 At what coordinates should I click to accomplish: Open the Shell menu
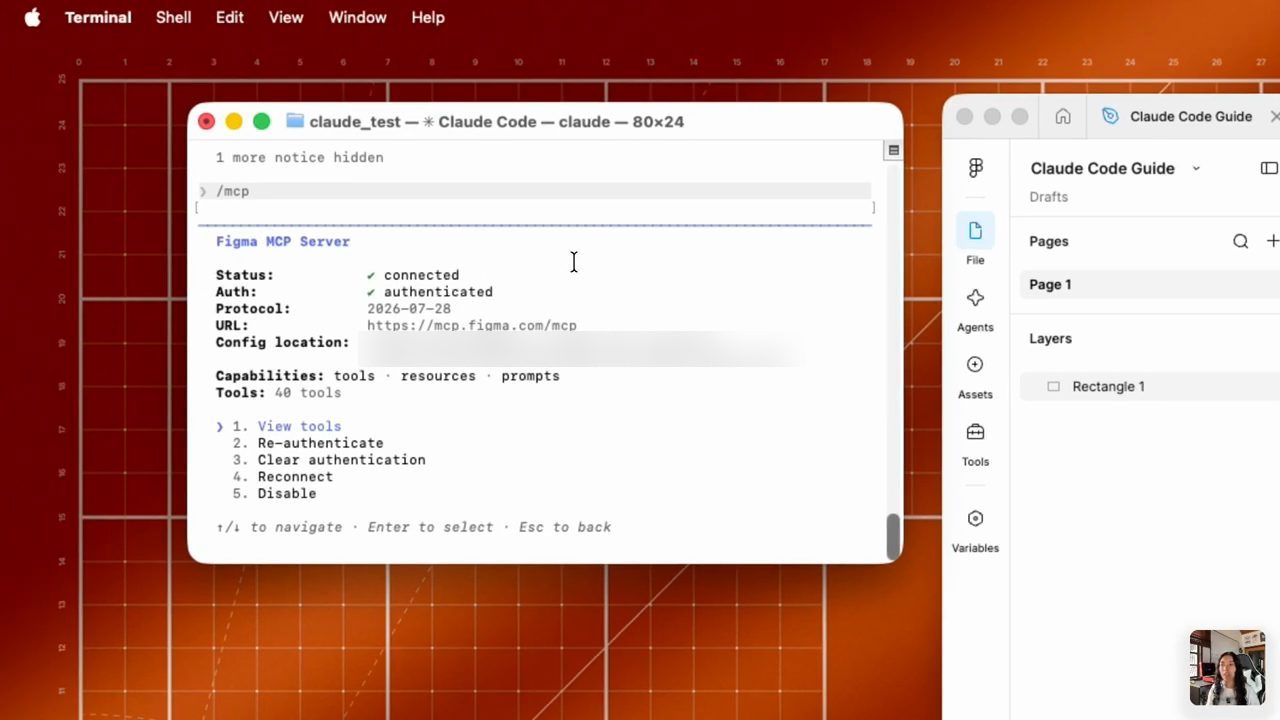point(173,17)
